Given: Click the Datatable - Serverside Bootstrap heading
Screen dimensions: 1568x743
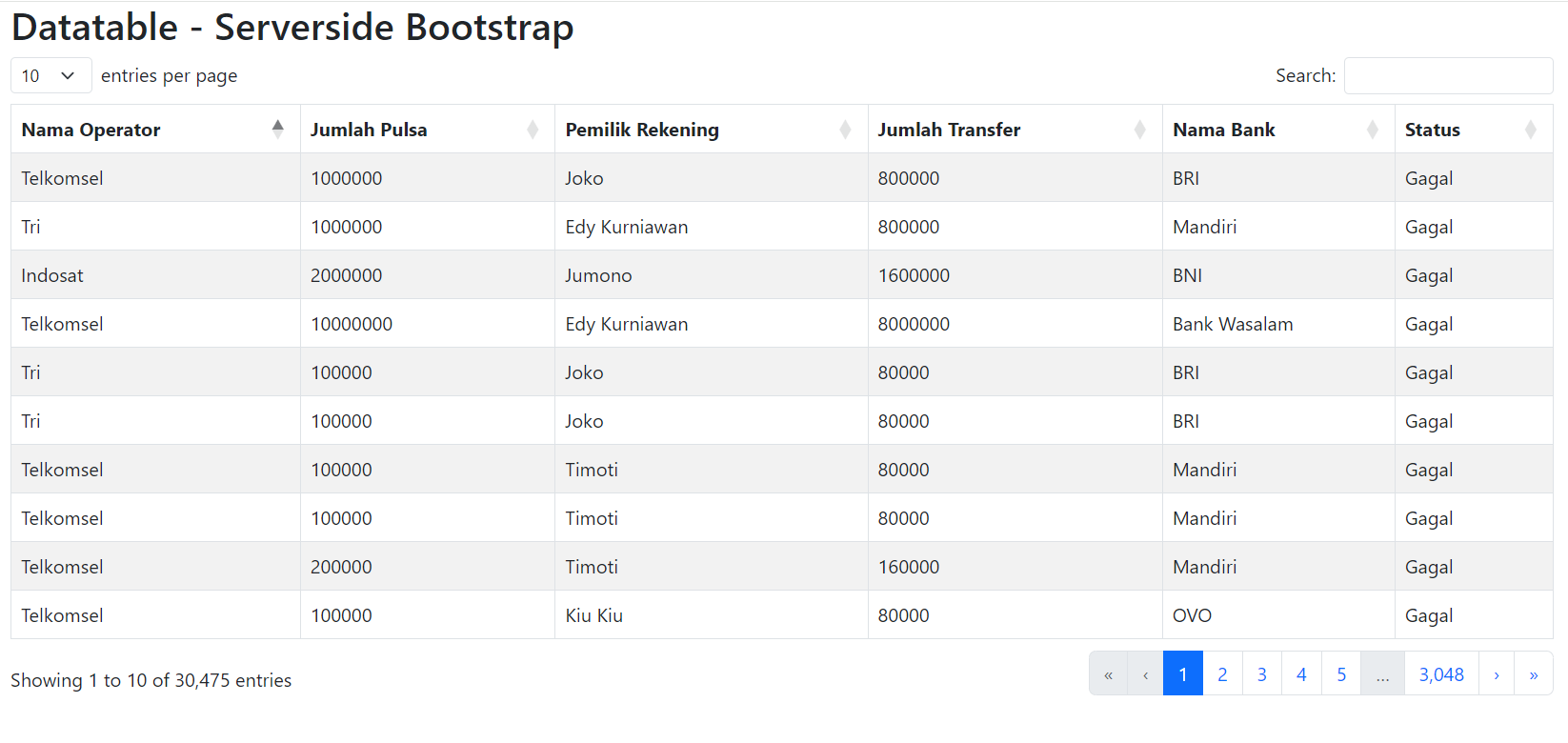Looking at the screenshot, I should 292,28.
